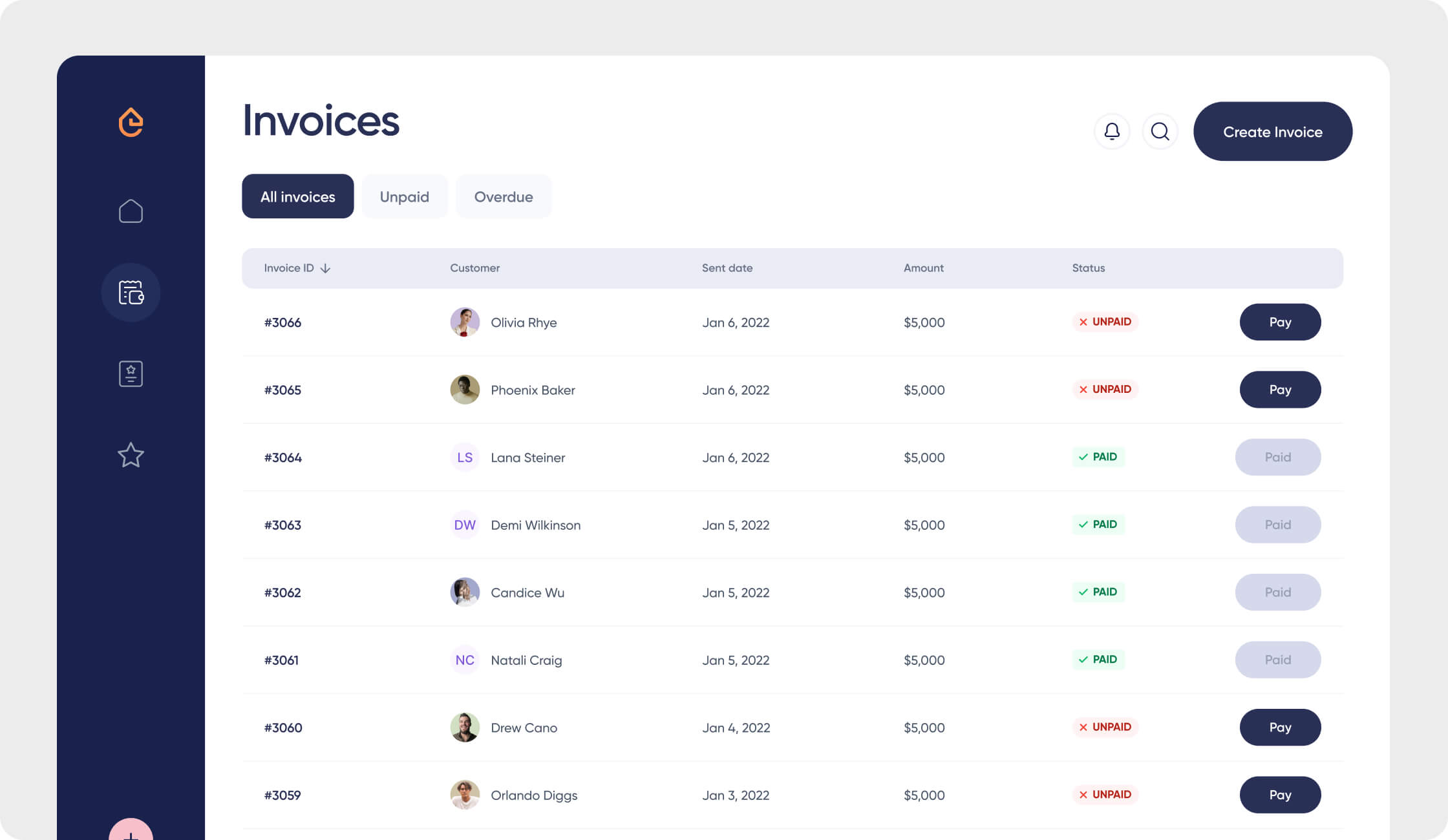The height and width of the screenshot is (840, 1448).
Task: Open Favorites star icon in sidebar
Action: (x=131, y=455)
